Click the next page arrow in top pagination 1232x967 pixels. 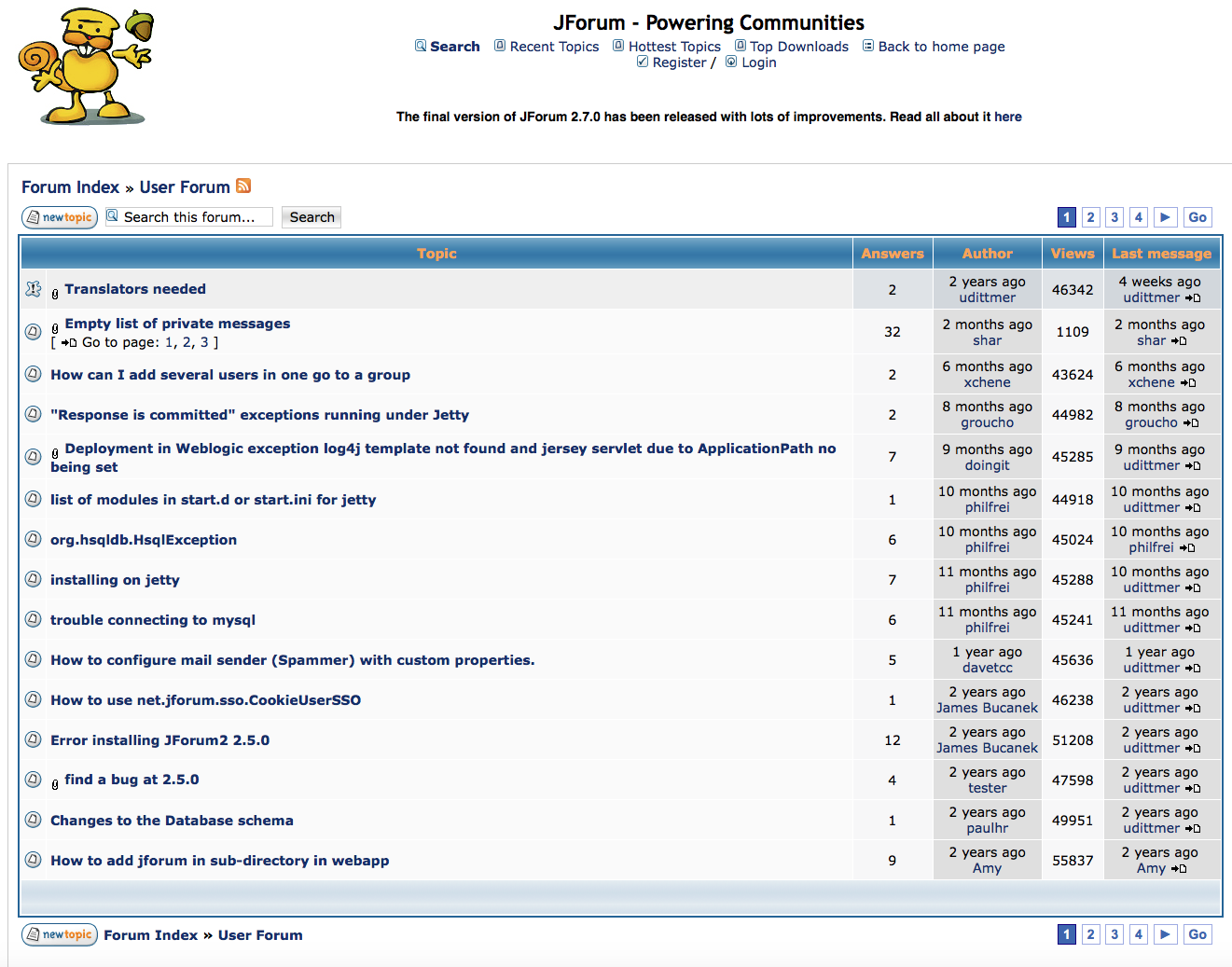1166,217
